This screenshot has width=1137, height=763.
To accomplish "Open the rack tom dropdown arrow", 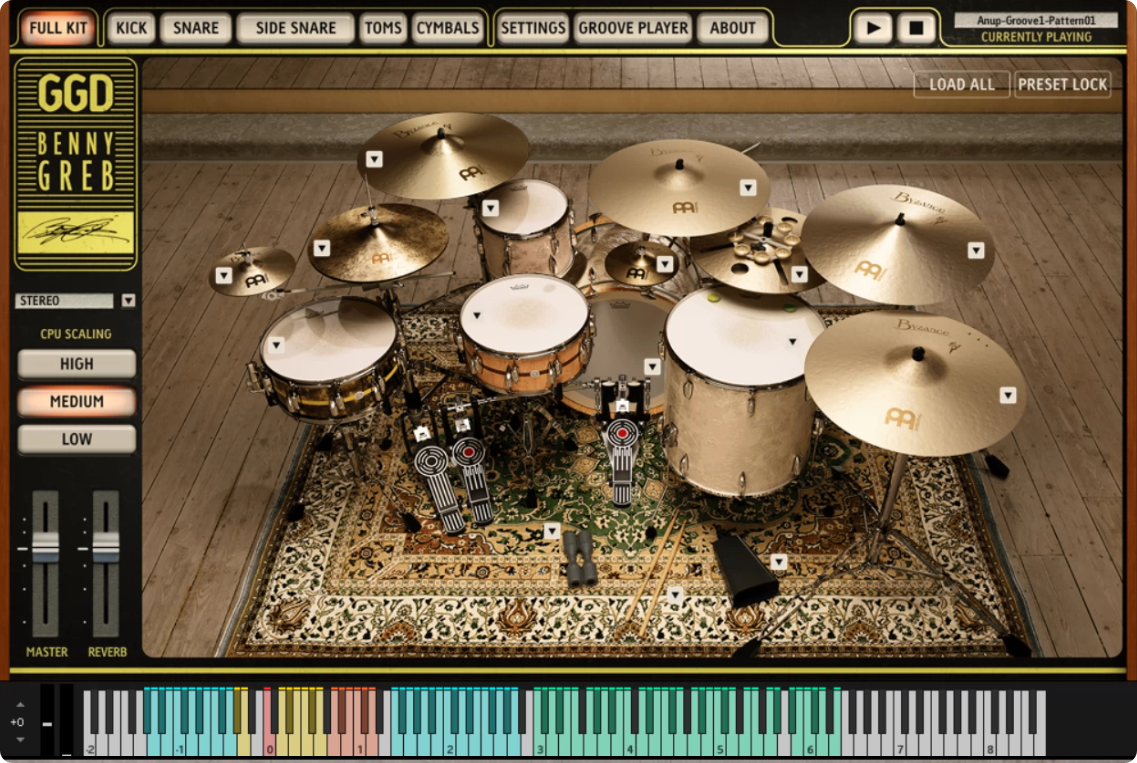I will pos(490,208).
